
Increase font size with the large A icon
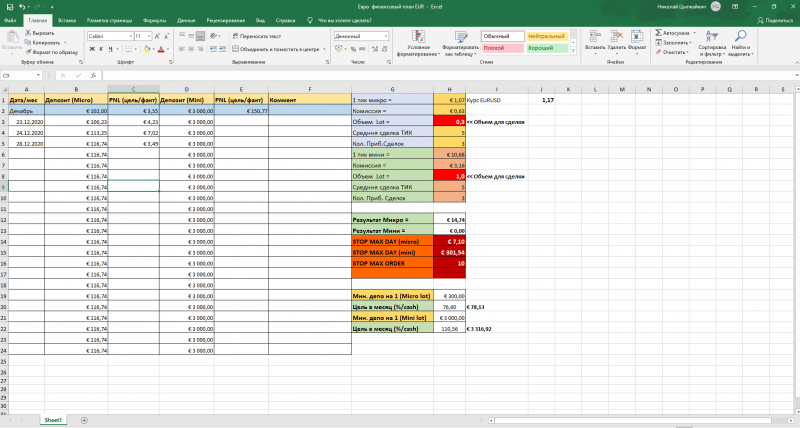(157, 36)
